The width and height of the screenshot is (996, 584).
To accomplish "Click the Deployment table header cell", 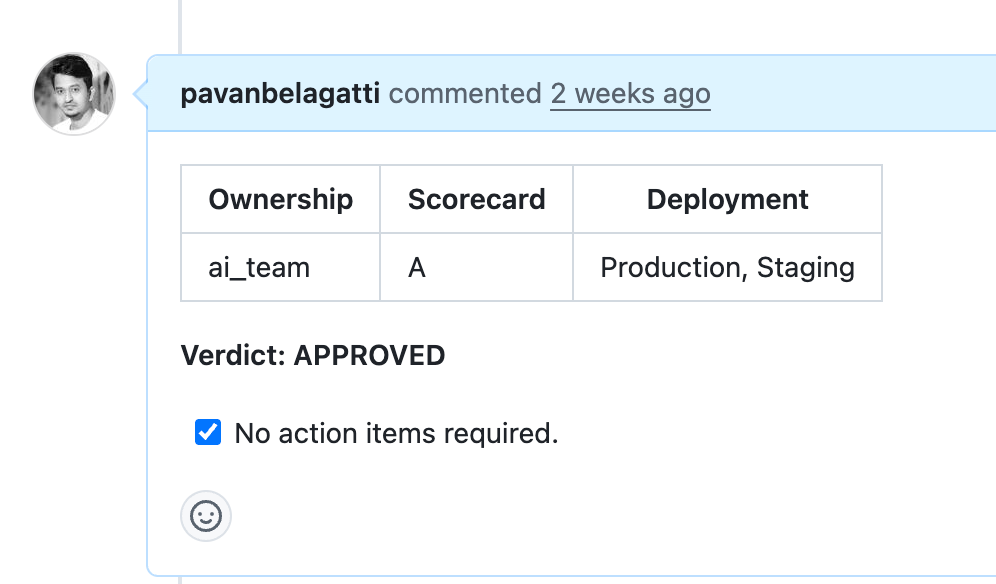I will 727,199.
